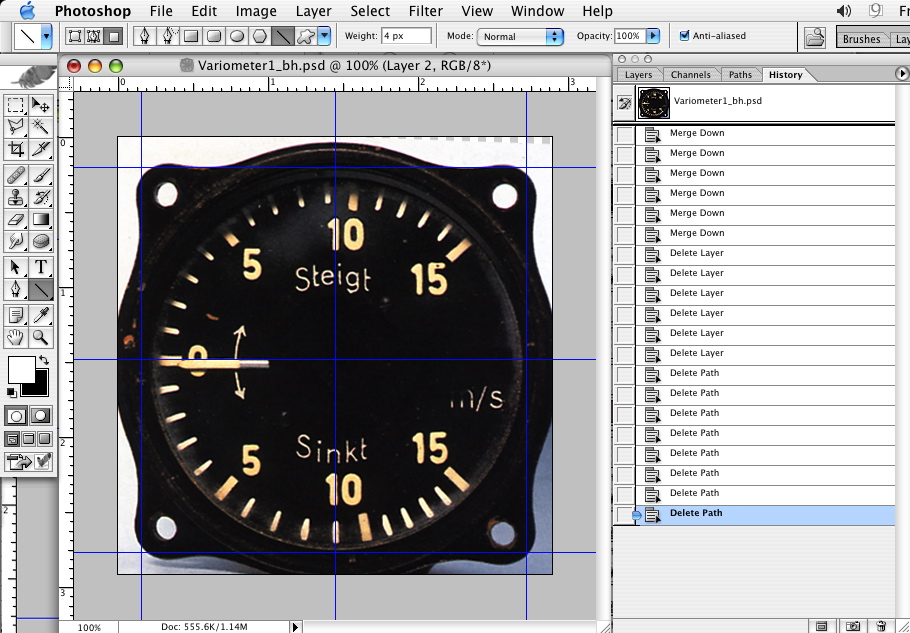
Task: Select the first Delete Layer history state
Action: tap(696, 253)
